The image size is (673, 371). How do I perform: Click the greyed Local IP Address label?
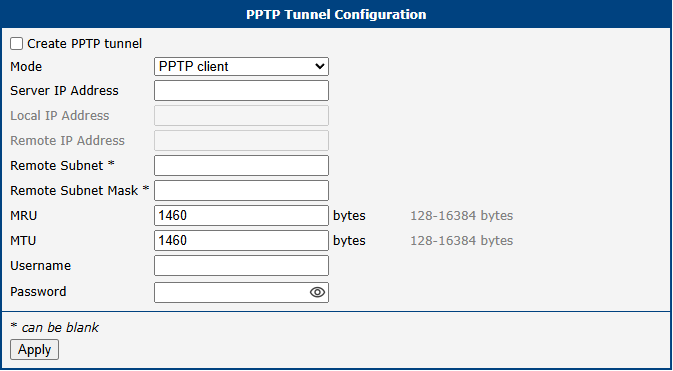(x=60, y=116)
